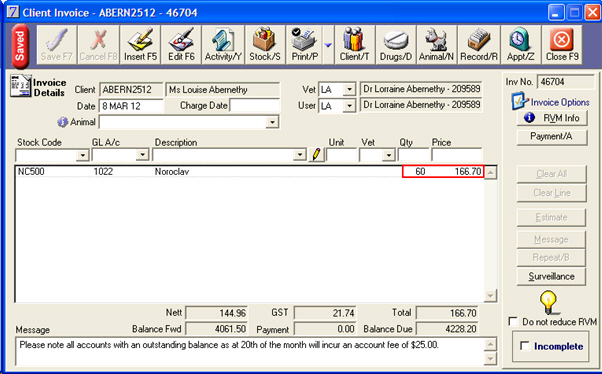Click the Edit F6 toolbar icon
Viewport: 602px width, 374px height.
(181, 45)
